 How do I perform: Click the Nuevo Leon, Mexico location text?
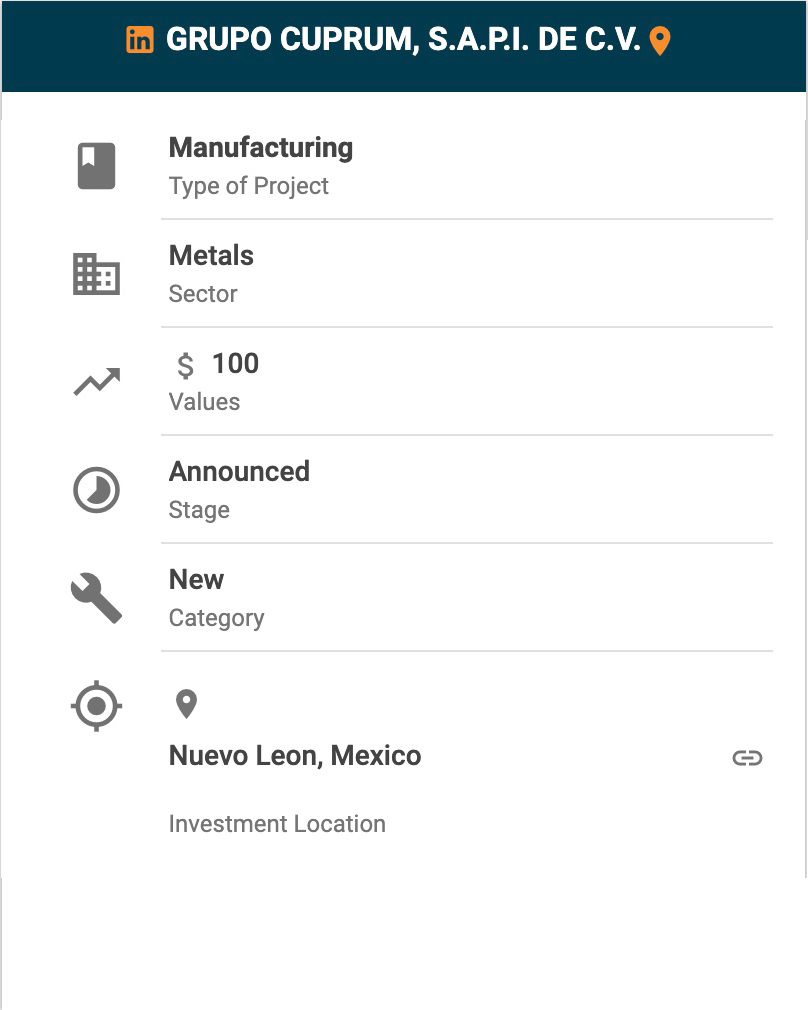295,756
